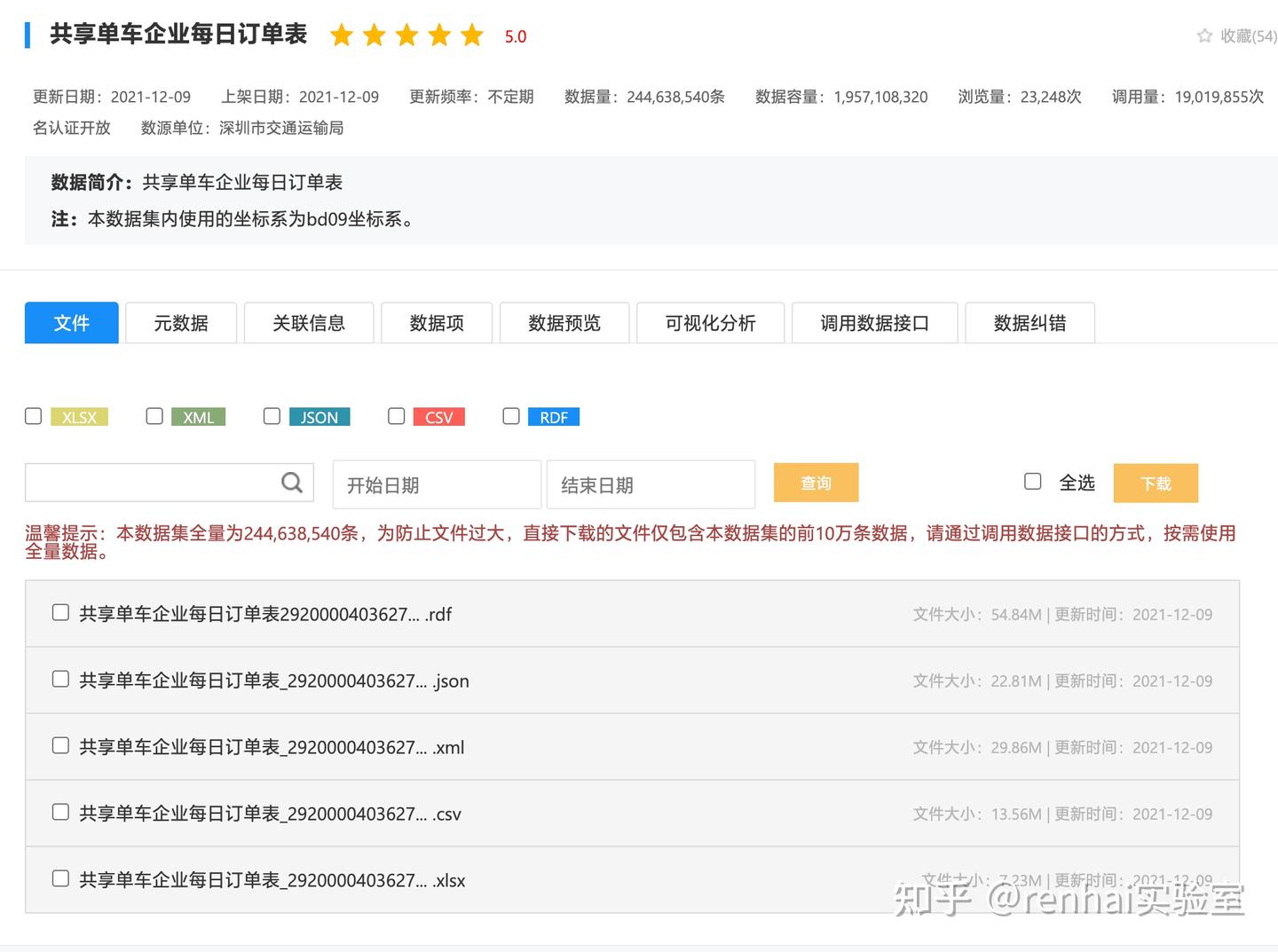Image resolution: width=1278 pixels, height=952 pixels.
Task: Switch to the 可视化分析 tab
Action: [709, 323]
